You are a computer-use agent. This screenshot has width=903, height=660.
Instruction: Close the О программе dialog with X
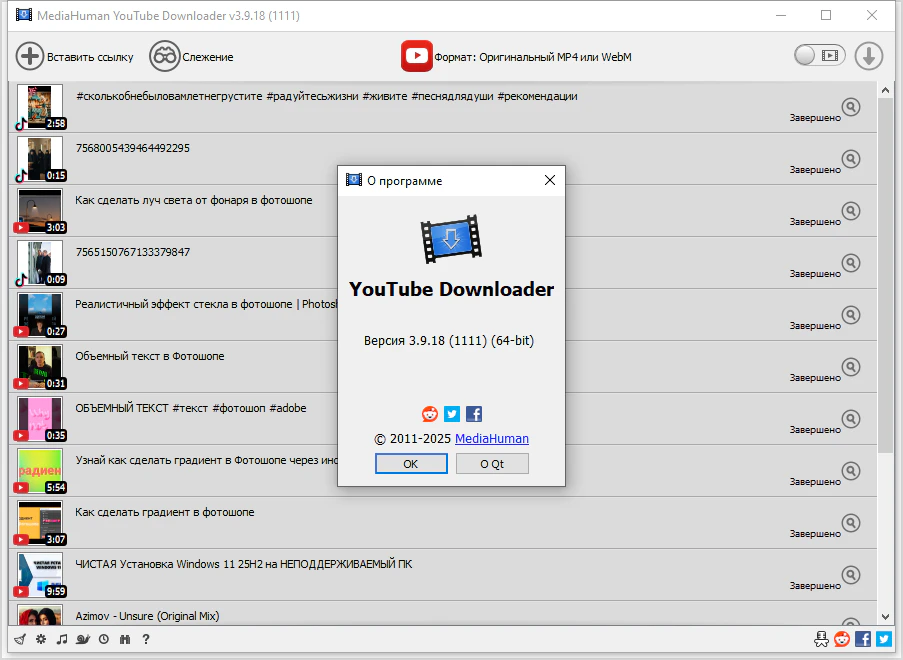point(549,181)
